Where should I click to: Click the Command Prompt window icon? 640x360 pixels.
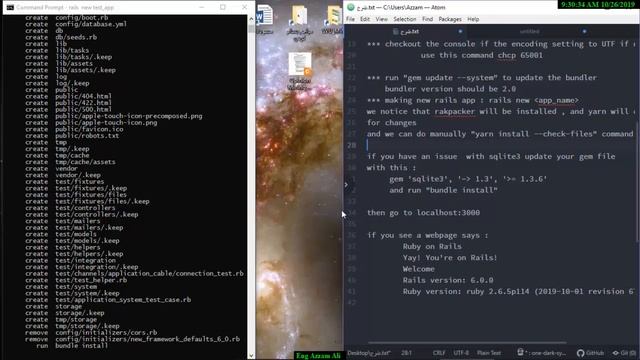(x=10, y=7)
